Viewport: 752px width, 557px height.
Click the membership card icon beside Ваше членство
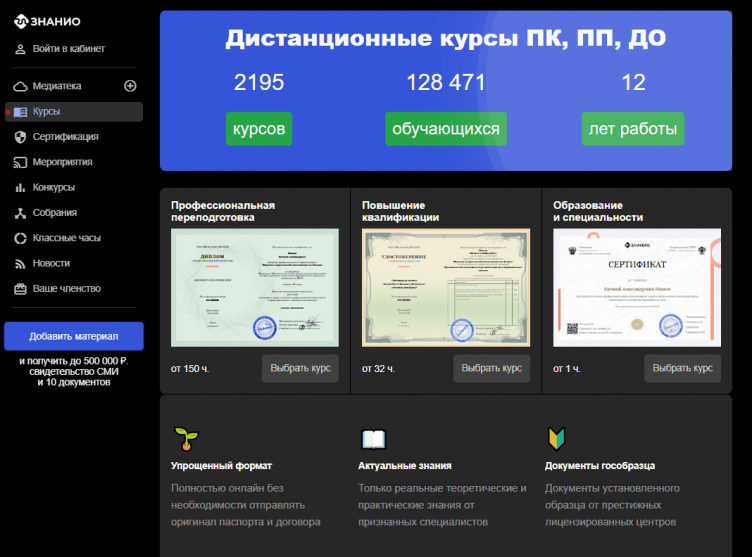[20, 289]
